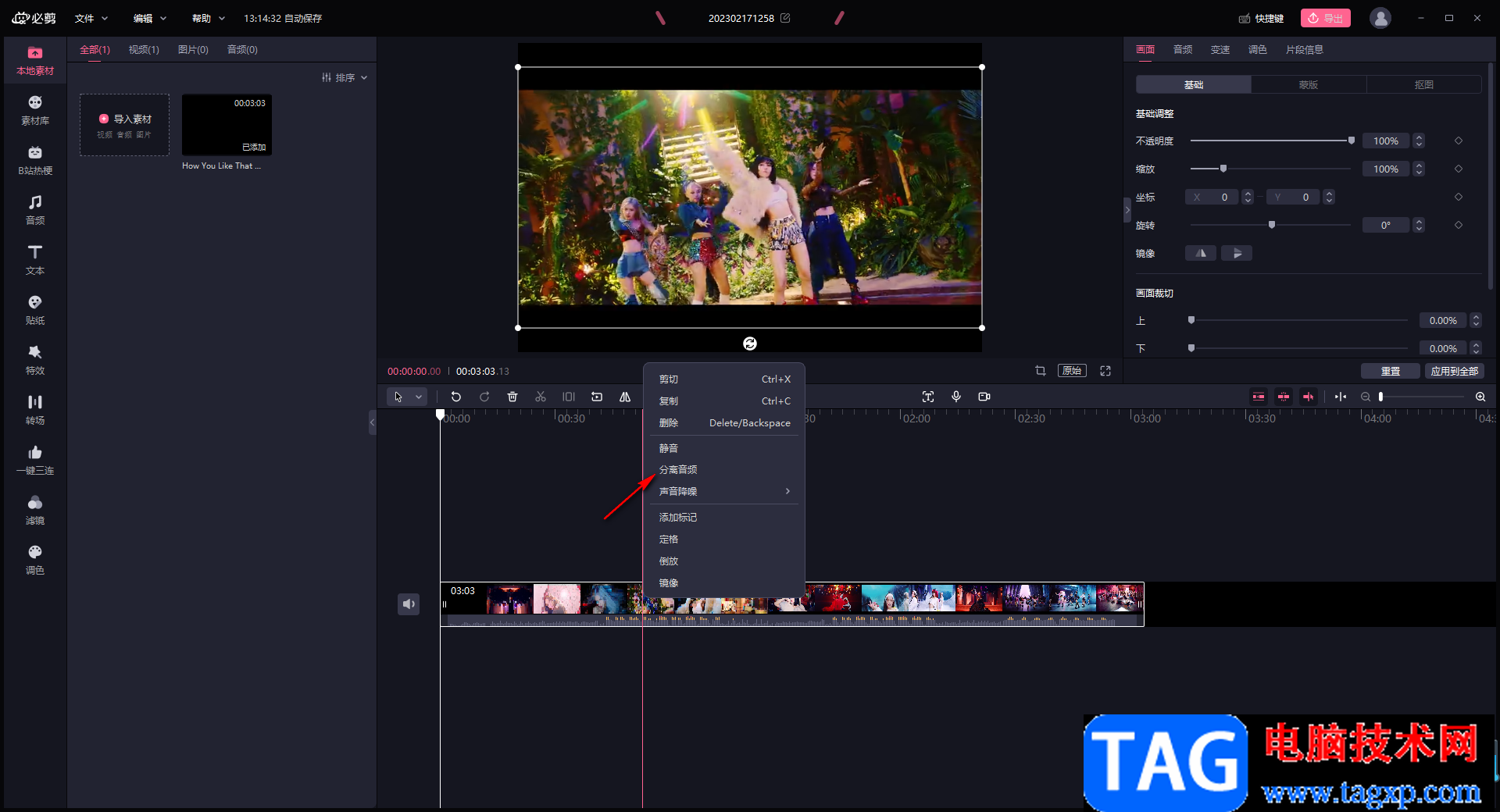This screenshot has width=1500, height=812.
Task: Toggle the second red link icon in timeline toolbar
Action: pos(1284,397)
